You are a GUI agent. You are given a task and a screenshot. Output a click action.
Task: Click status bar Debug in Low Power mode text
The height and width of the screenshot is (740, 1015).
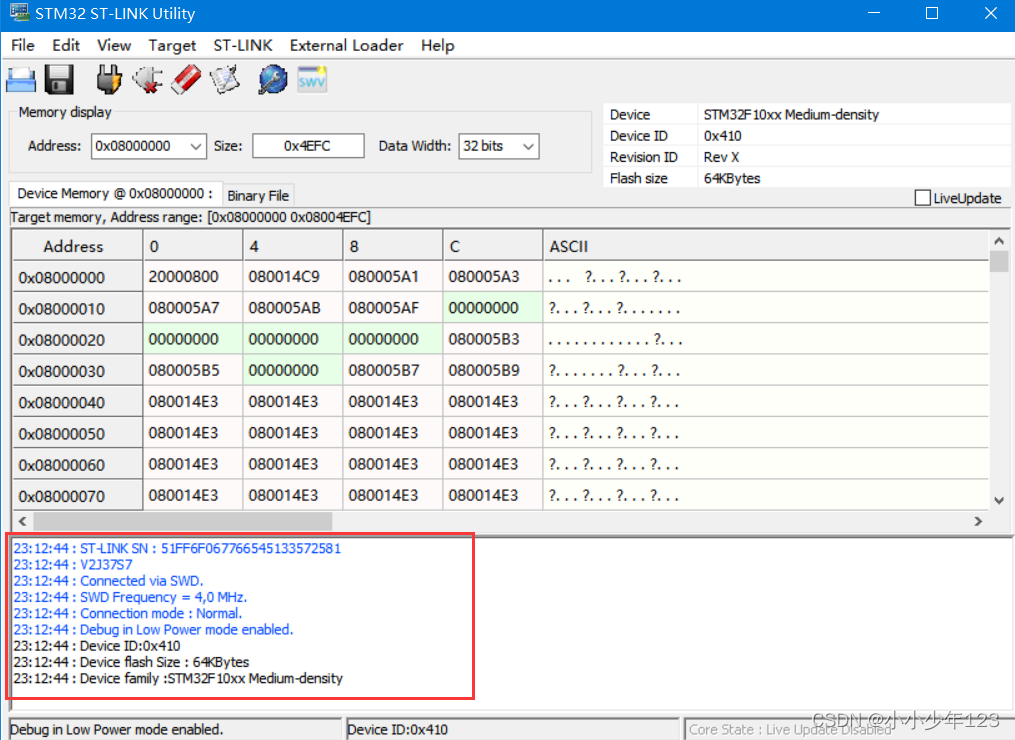pos(117,730)
